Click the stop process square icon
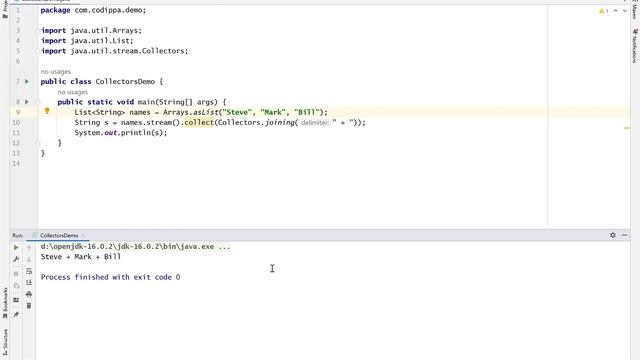The image size is (640, 360). click(x=16, y=273)
